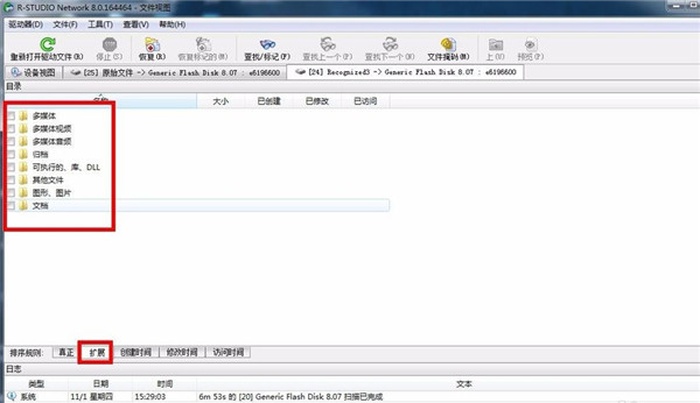Click the Find/Mark (查找/标记) binoculars icon
Image resolution: width=700 pixels, height=403 pixels.
point(267,45)
